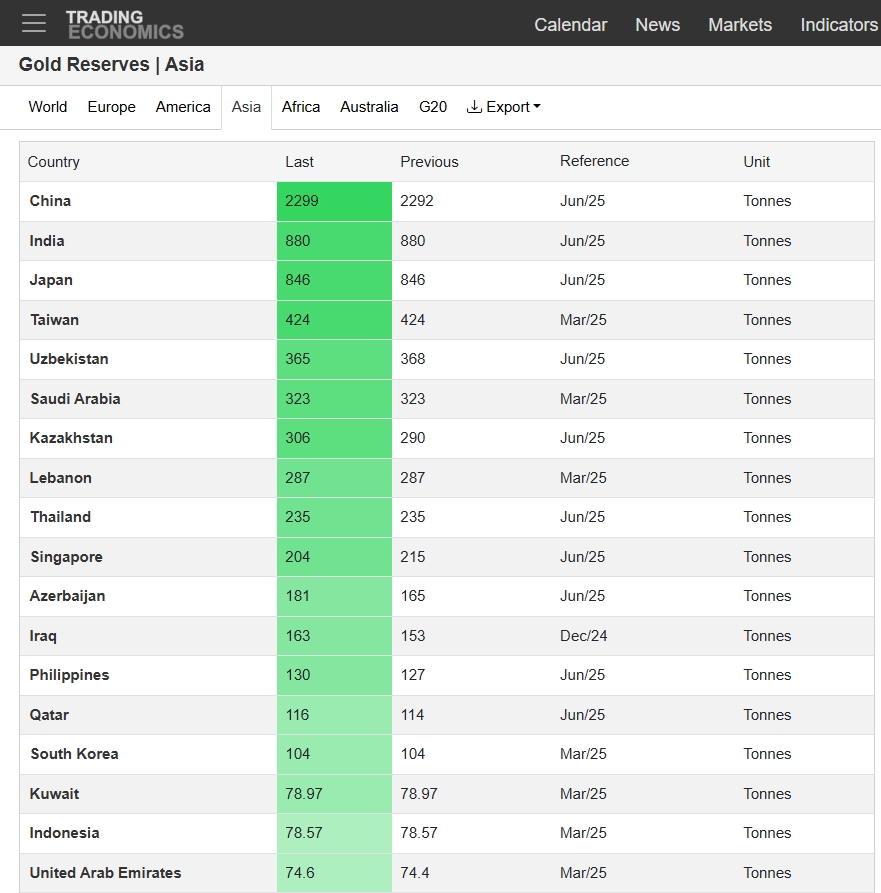Open the News menu item
The height and width of the screenshot is (893, 881).
(657, 24)
